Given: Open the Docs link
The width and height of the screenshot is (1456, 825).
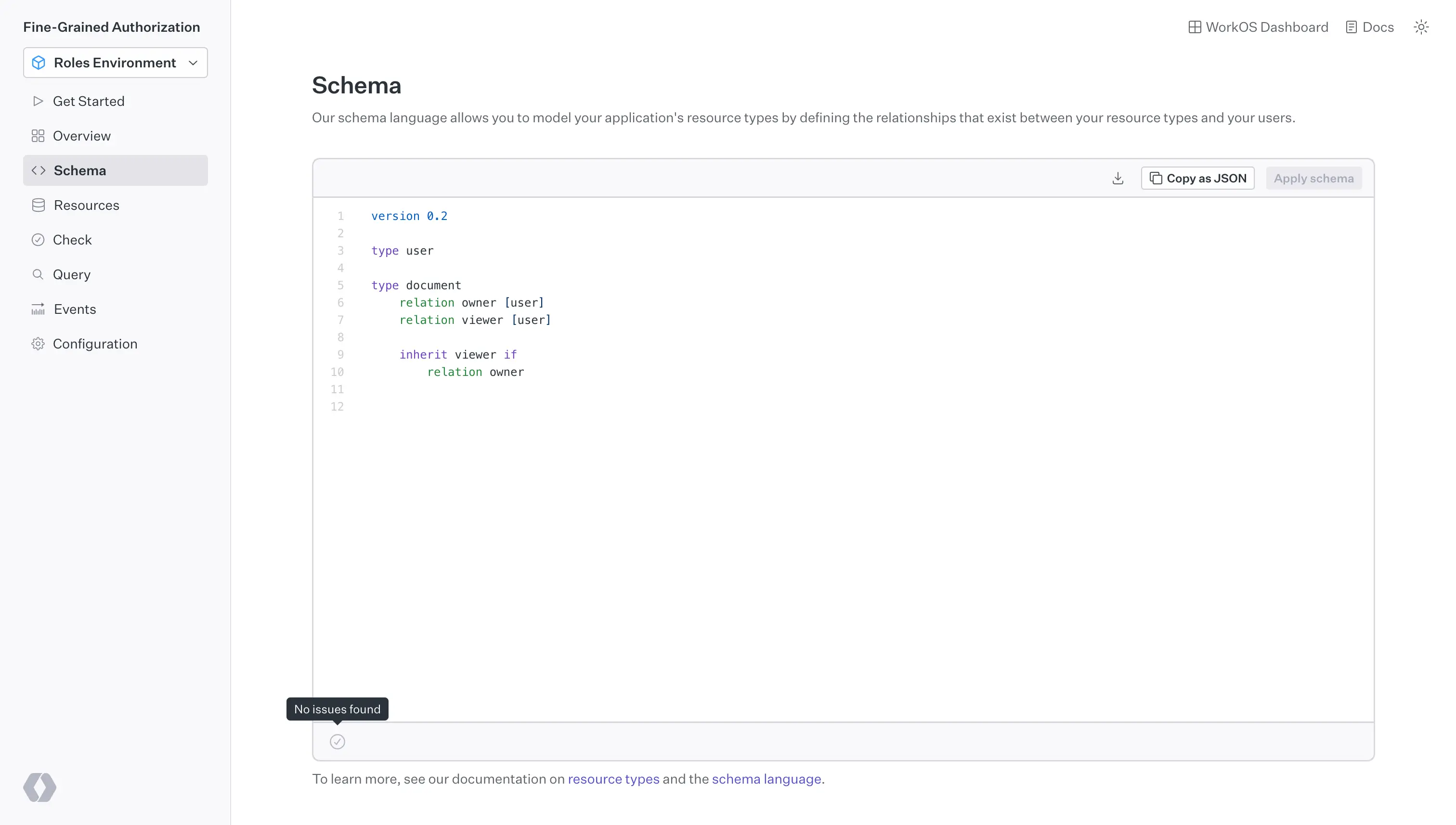Looking at the screenshot, I should [1370, 27].
